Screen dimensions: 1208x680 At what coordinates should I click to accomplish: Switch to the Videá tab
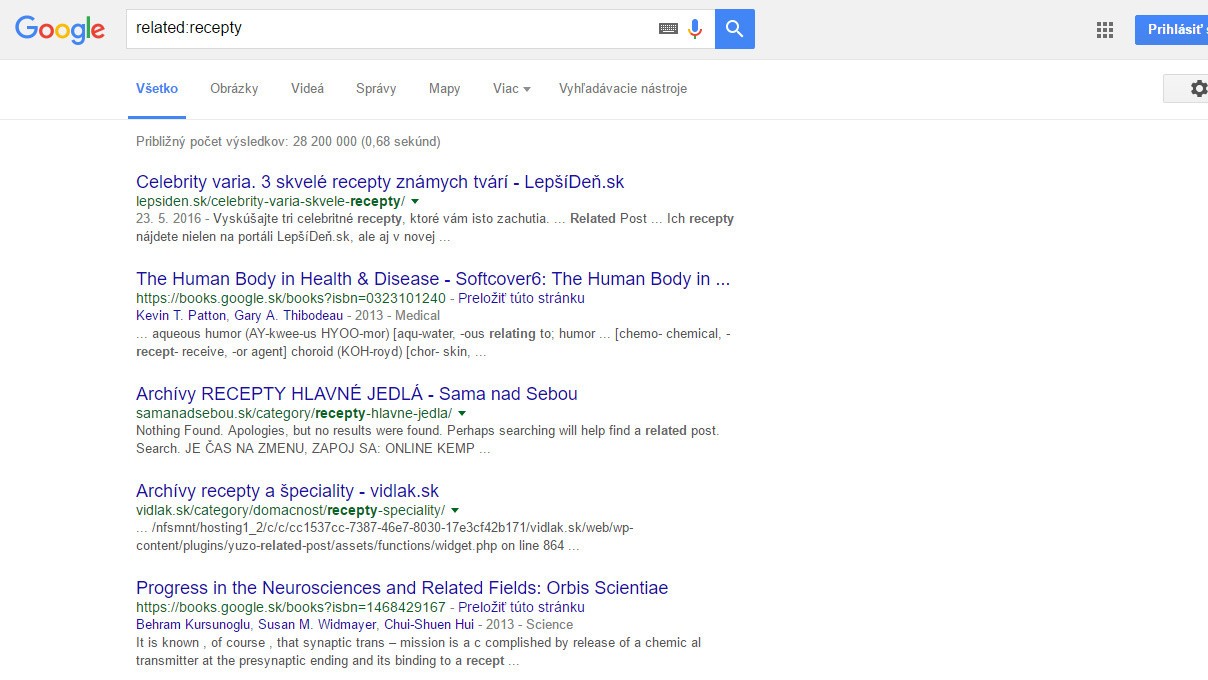307,89
